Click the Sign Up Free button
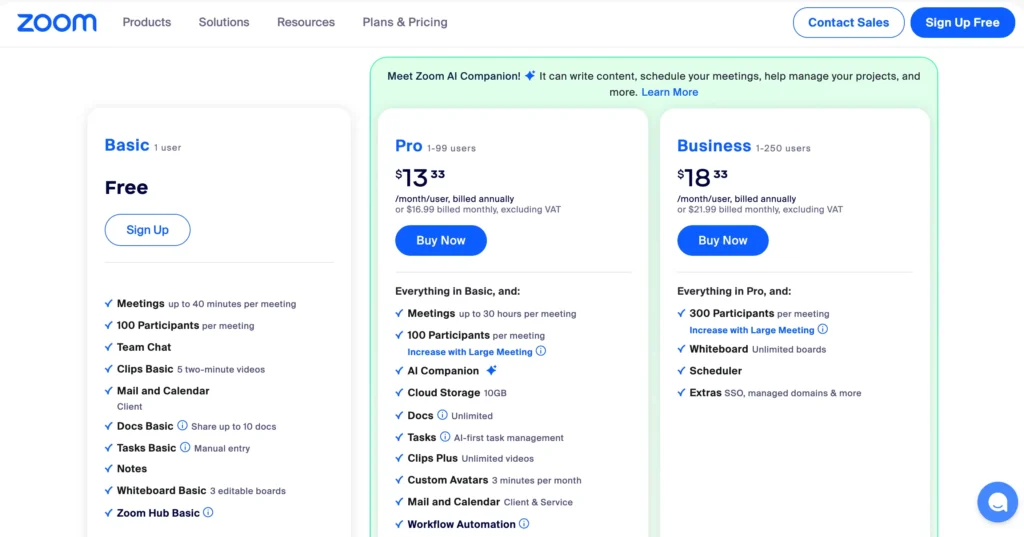This screenshot has width=1024, height=537. [x=962, y=22]
